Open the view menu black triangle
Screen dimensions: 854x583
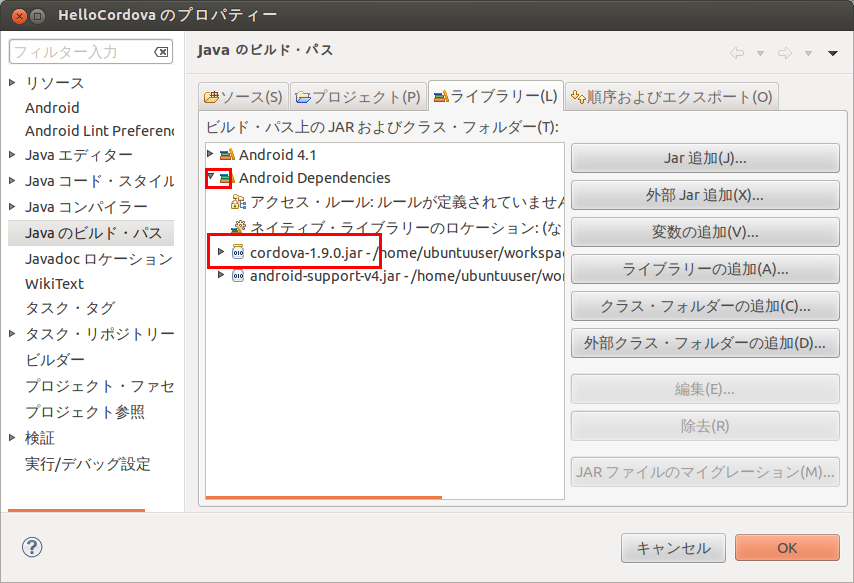coord(832,53)
